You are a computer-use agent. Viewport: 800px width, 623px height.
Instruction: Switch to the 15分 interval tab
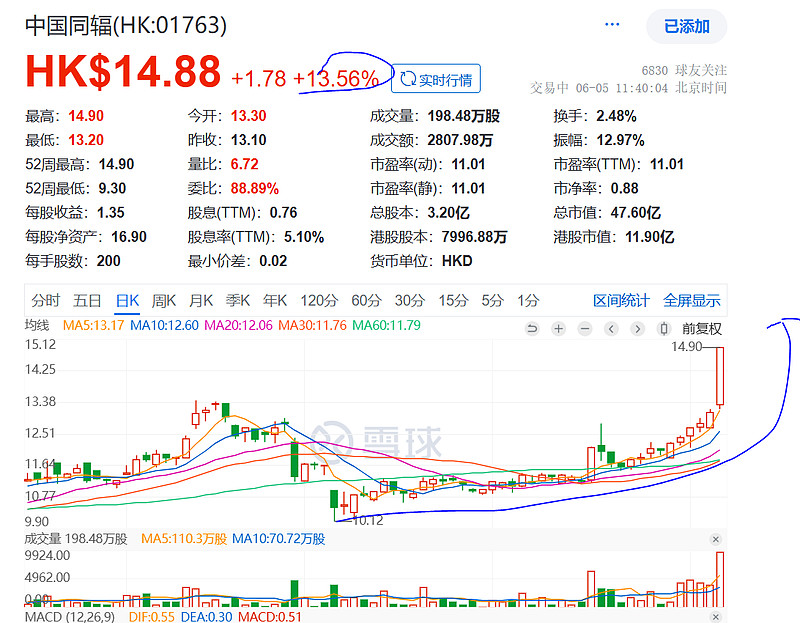coord(453,301)
